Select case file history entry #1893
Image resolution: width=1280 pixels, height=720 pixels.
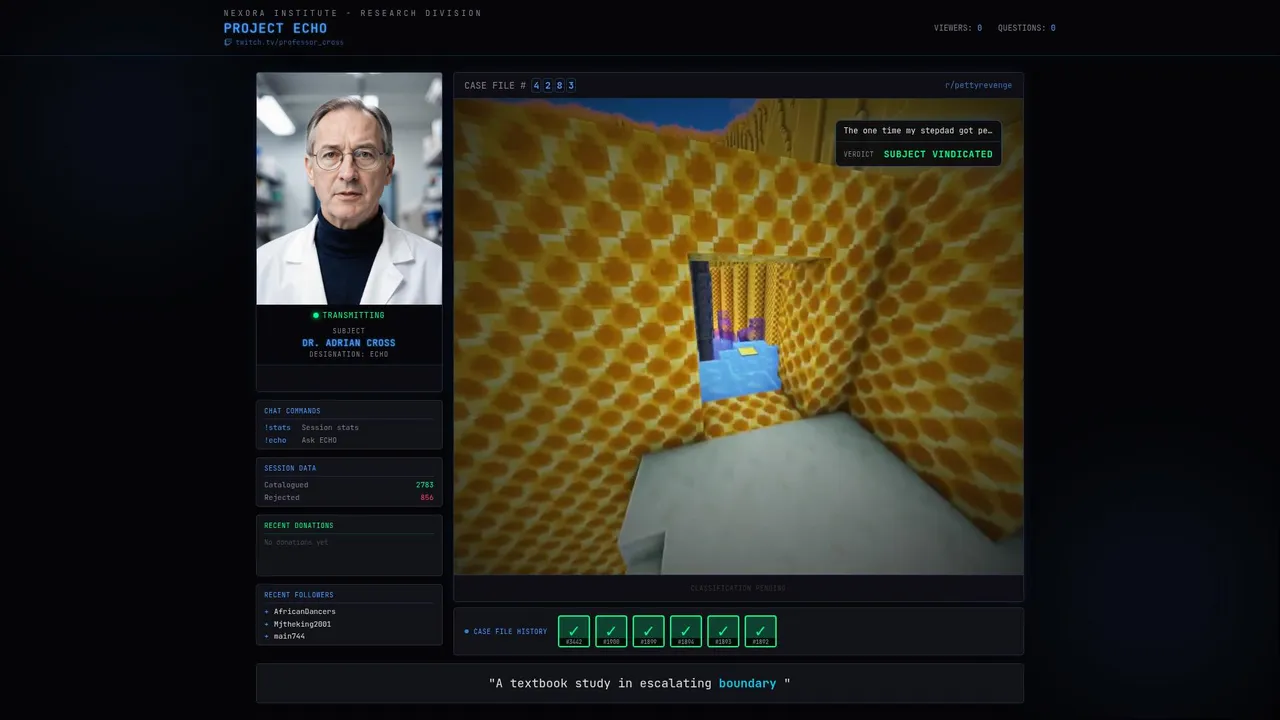point(723,631)
